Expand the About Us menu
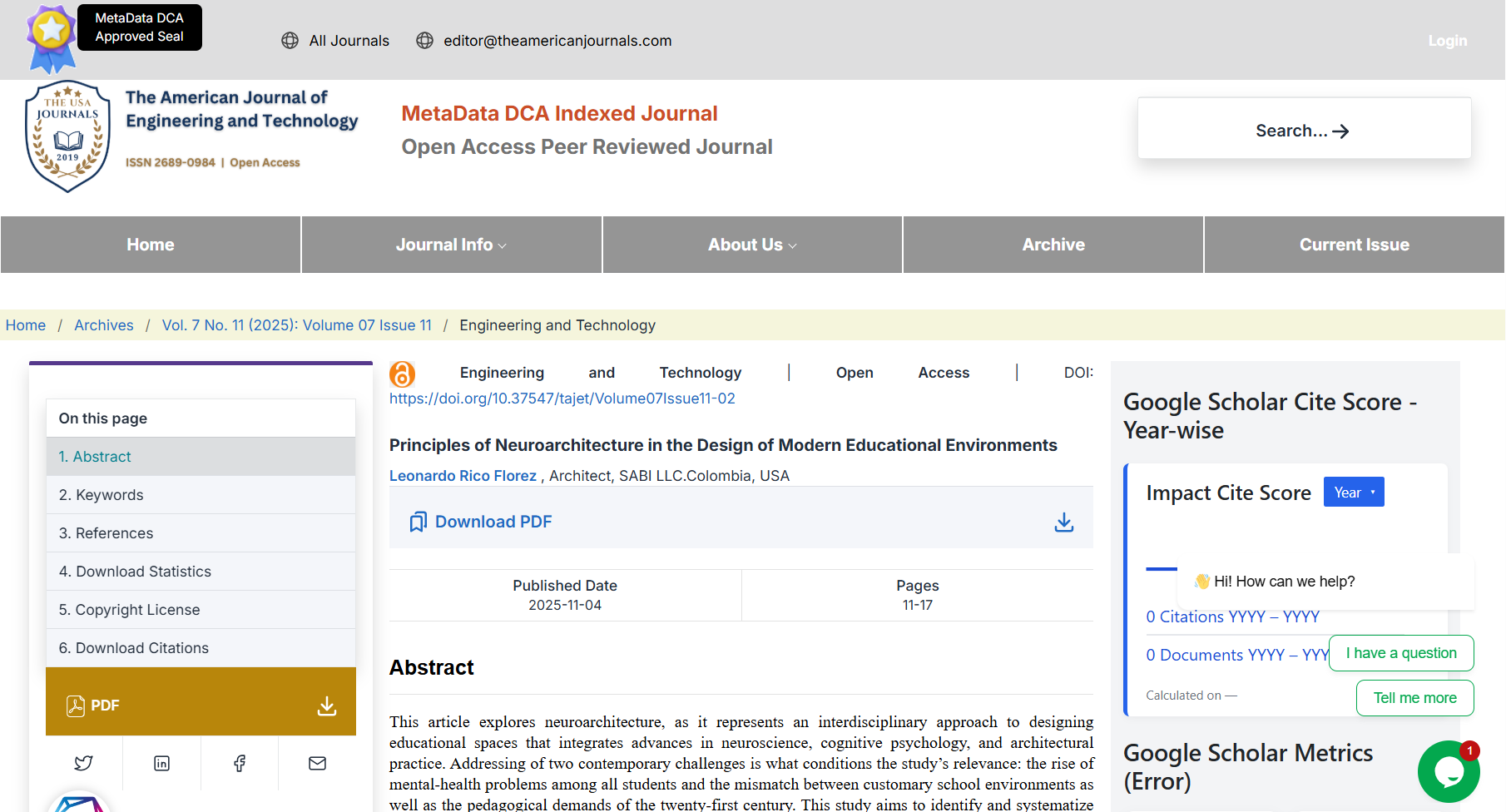The height and width of the screenshot is (812, 1506). (752, 245)
